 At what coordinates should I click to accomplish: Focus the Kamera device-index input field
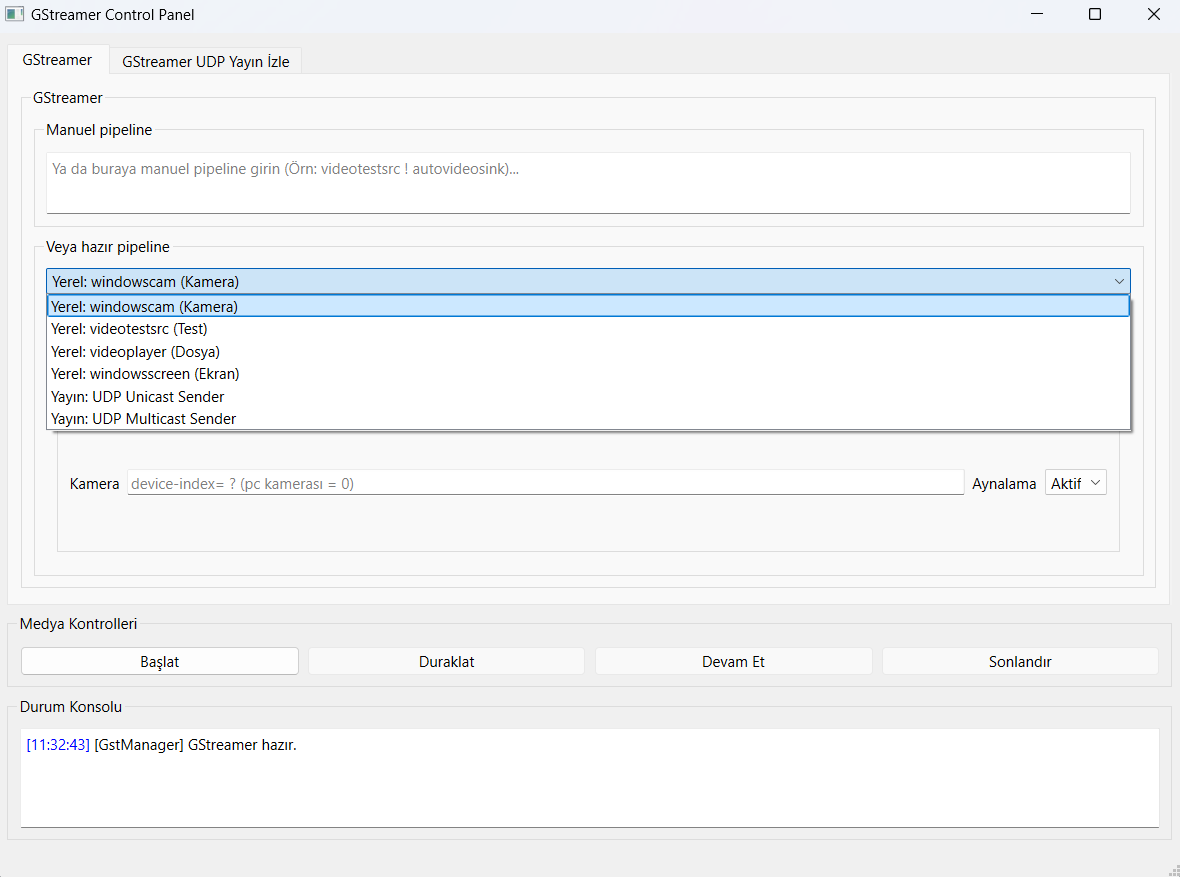tap(545, 483)
